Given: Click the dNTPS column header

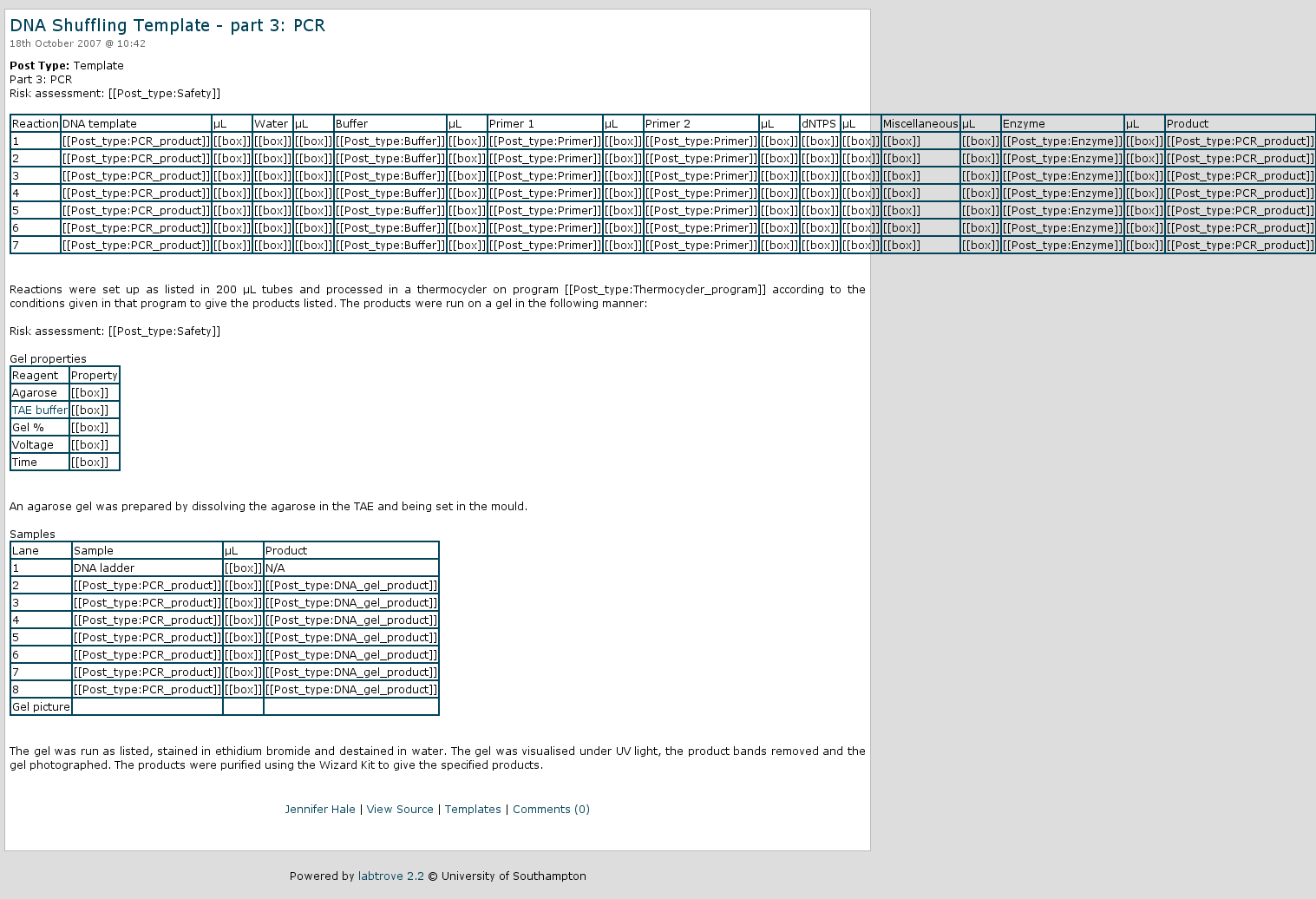Looking at the screenshot, I should 819,124.
